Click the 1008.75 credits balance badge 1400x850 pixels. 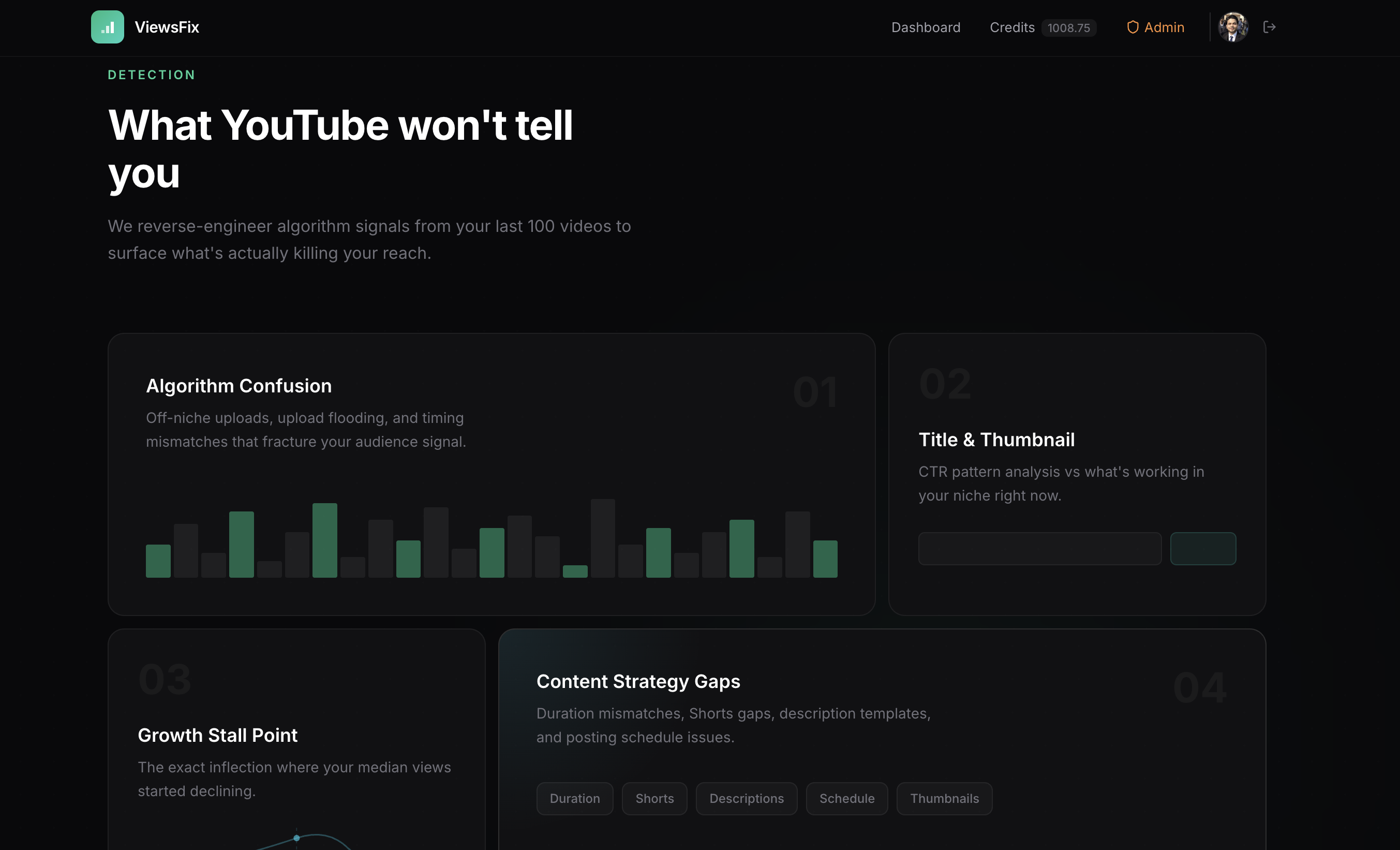point(1069,28)
